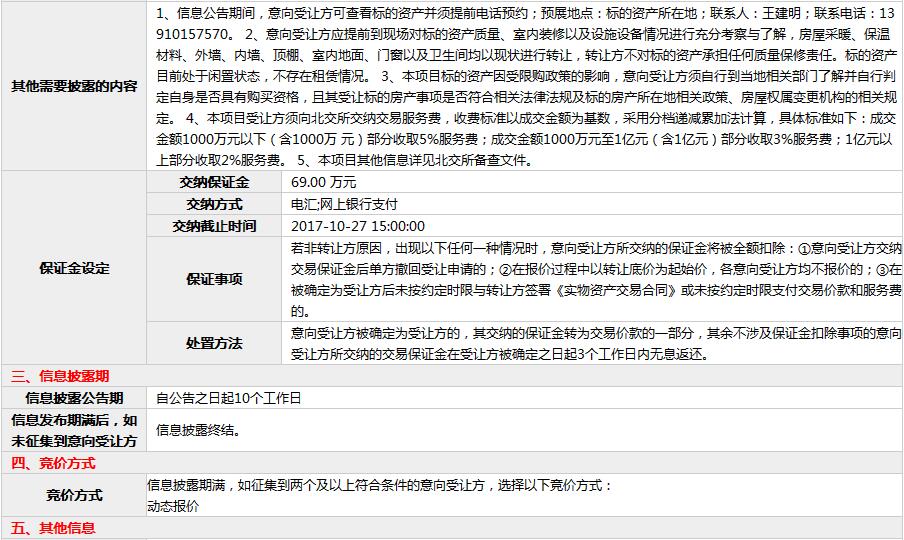The width and height of the screenshot is (904, 540).
Task: Click the 保证事项 label cell
Action: tap(214, 279)
